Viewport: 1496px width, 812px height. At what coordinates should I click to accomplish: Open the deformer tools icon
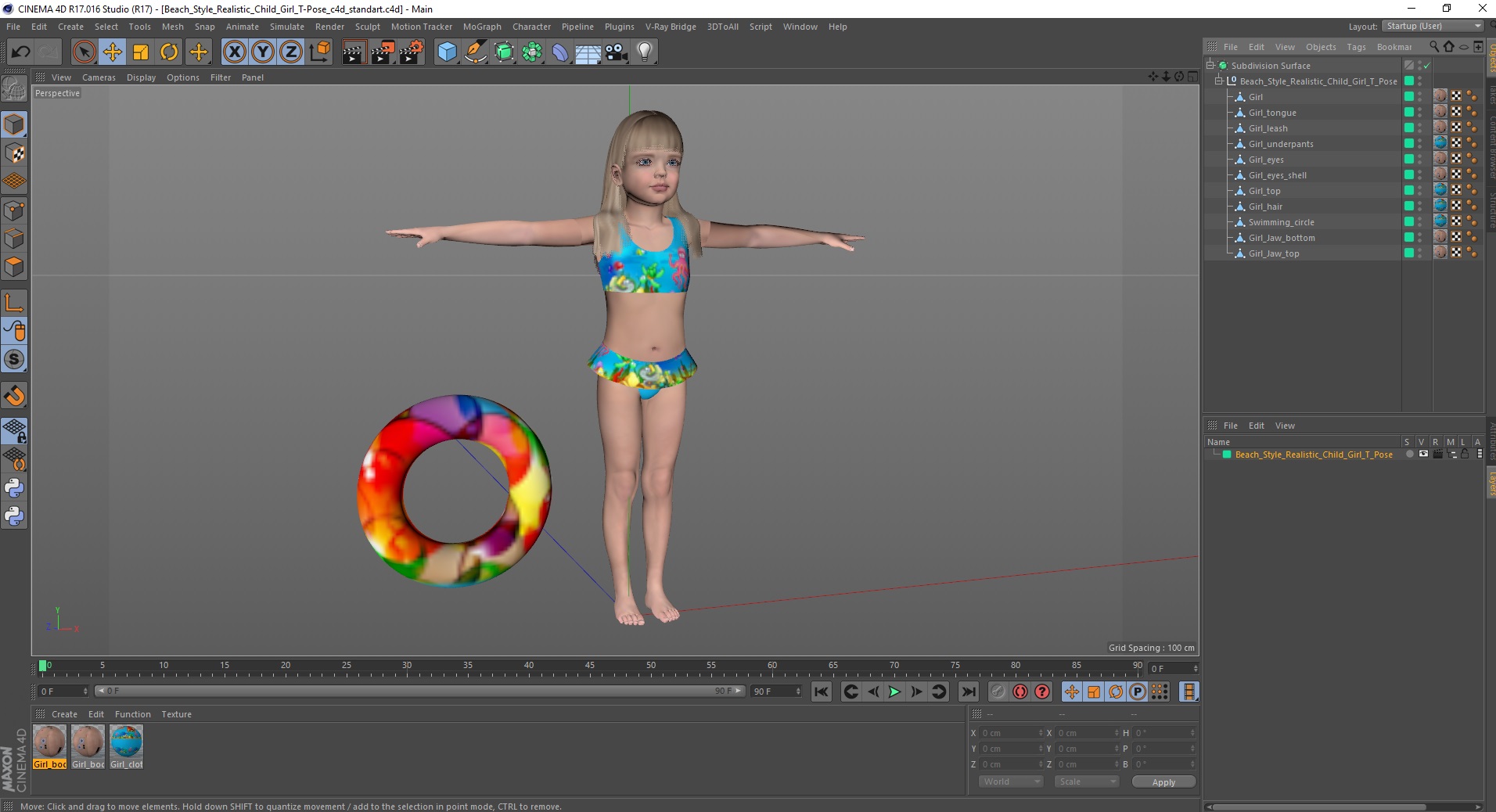(561, 52)
